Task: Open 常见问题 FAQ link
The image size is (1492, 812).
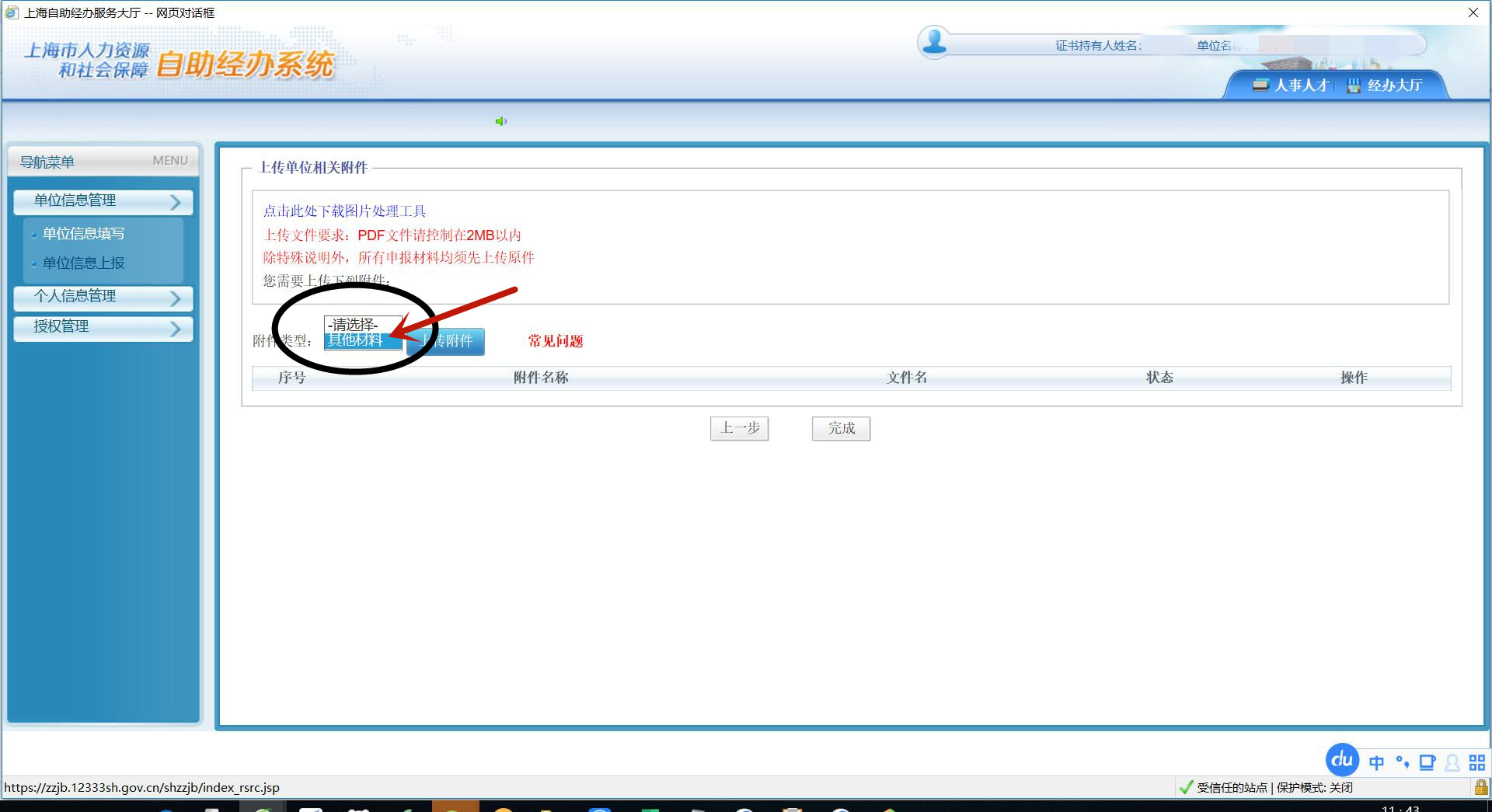Action: point(556,341)
